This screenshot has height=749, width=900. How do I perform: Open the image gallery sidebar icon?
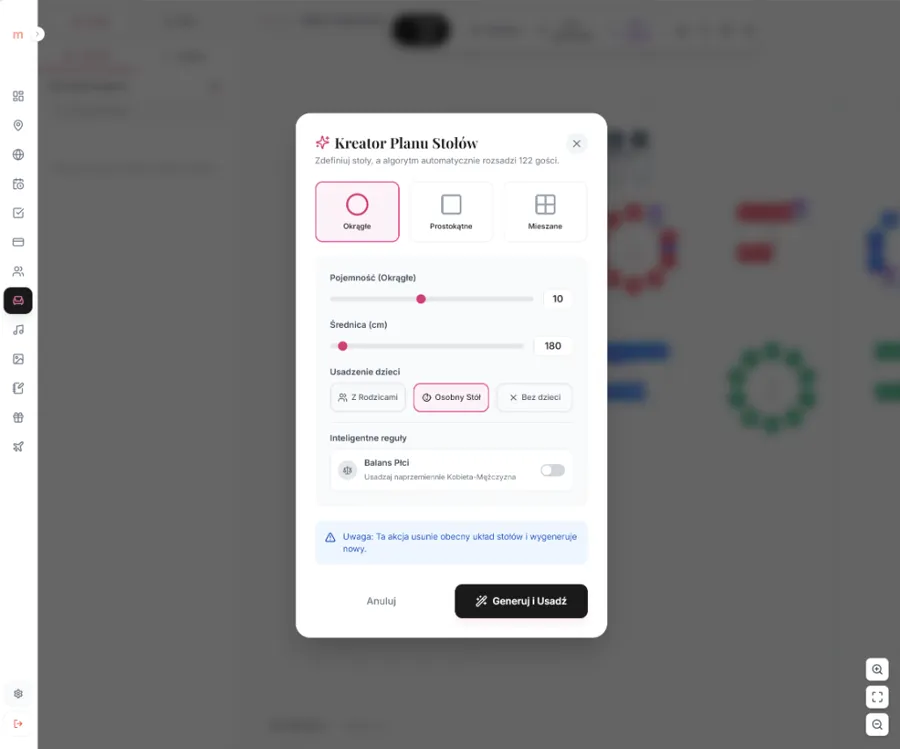(18, 359)
